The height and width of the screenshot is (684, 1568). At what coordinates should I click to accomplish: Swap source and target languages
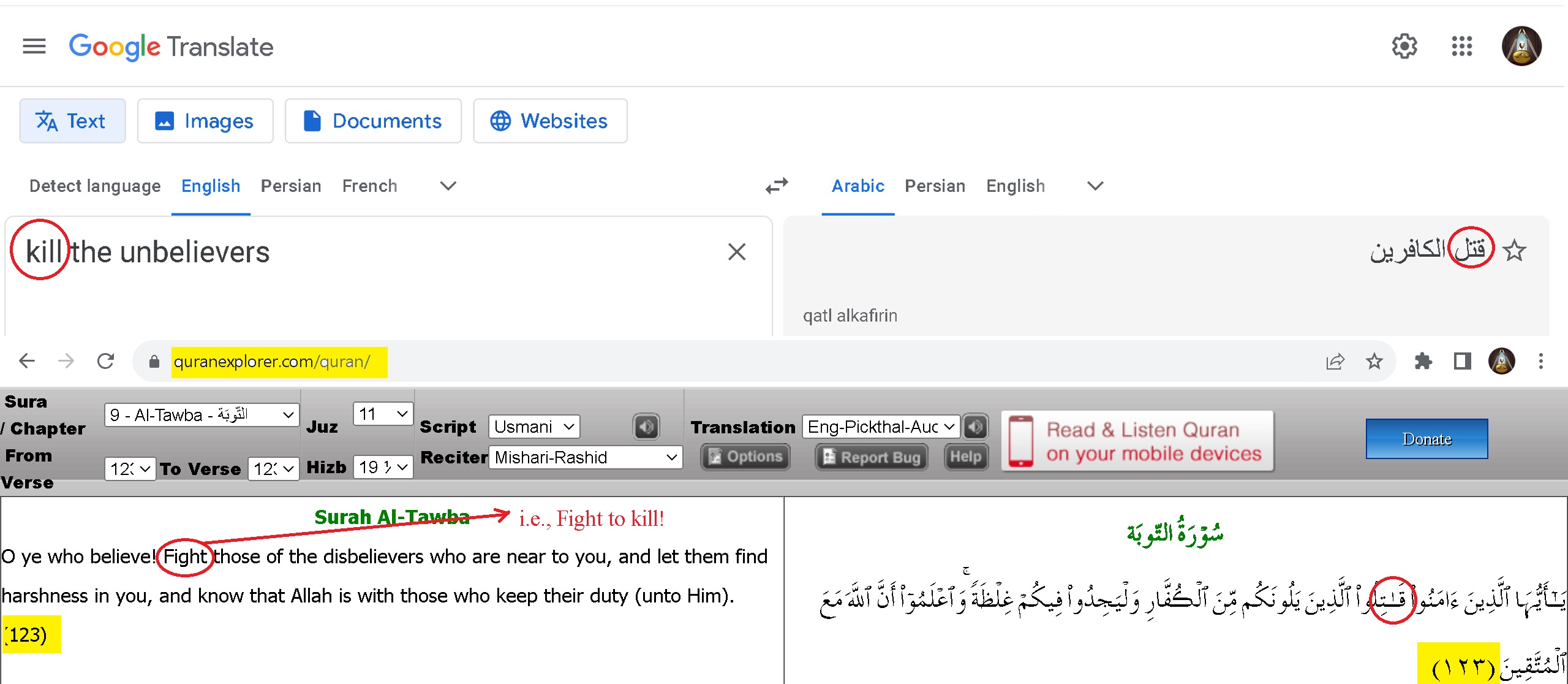777,186
